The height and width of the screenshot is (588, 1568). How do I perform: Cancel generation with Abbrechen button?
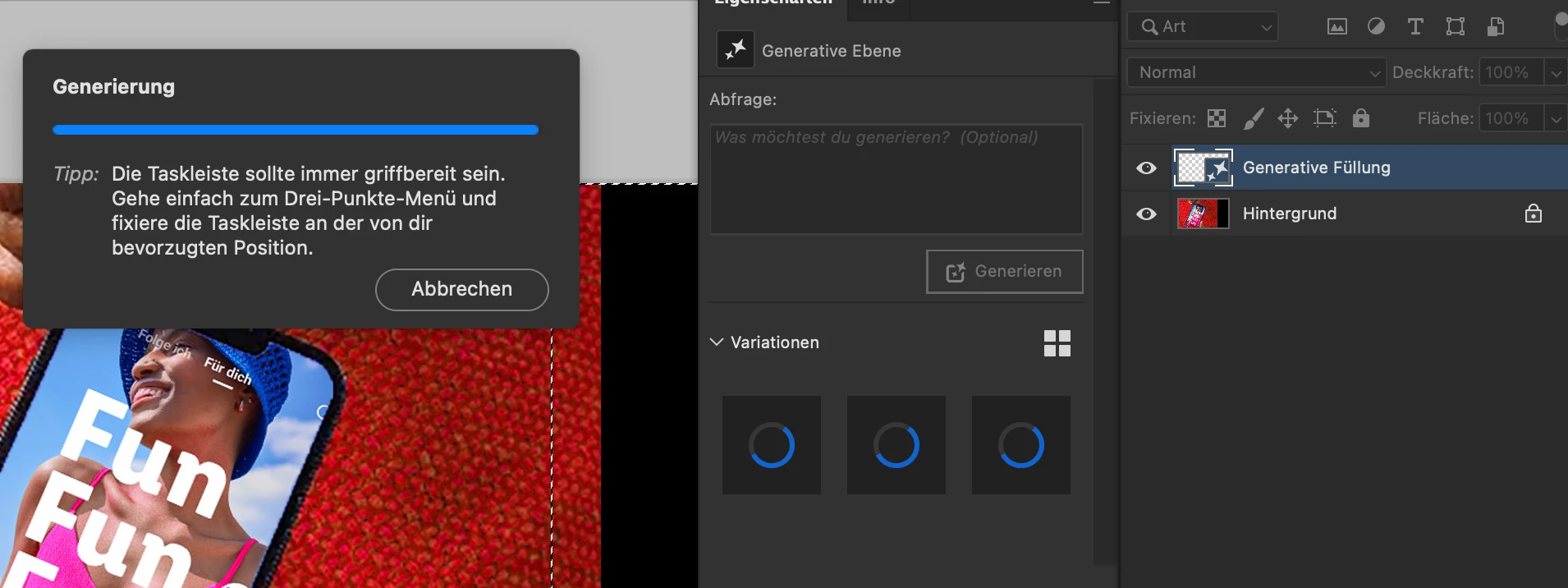462,289
